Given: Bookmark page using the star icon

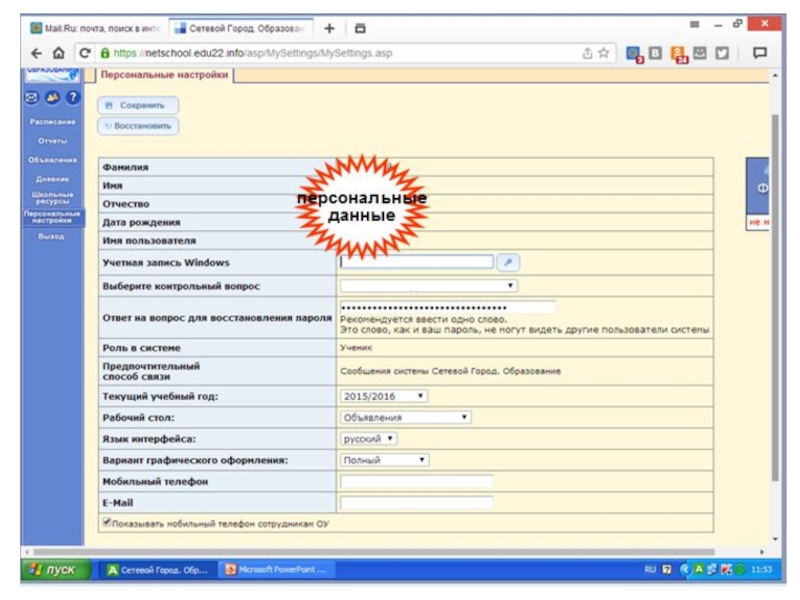Looking at the screenshot, I should [604, 53].
